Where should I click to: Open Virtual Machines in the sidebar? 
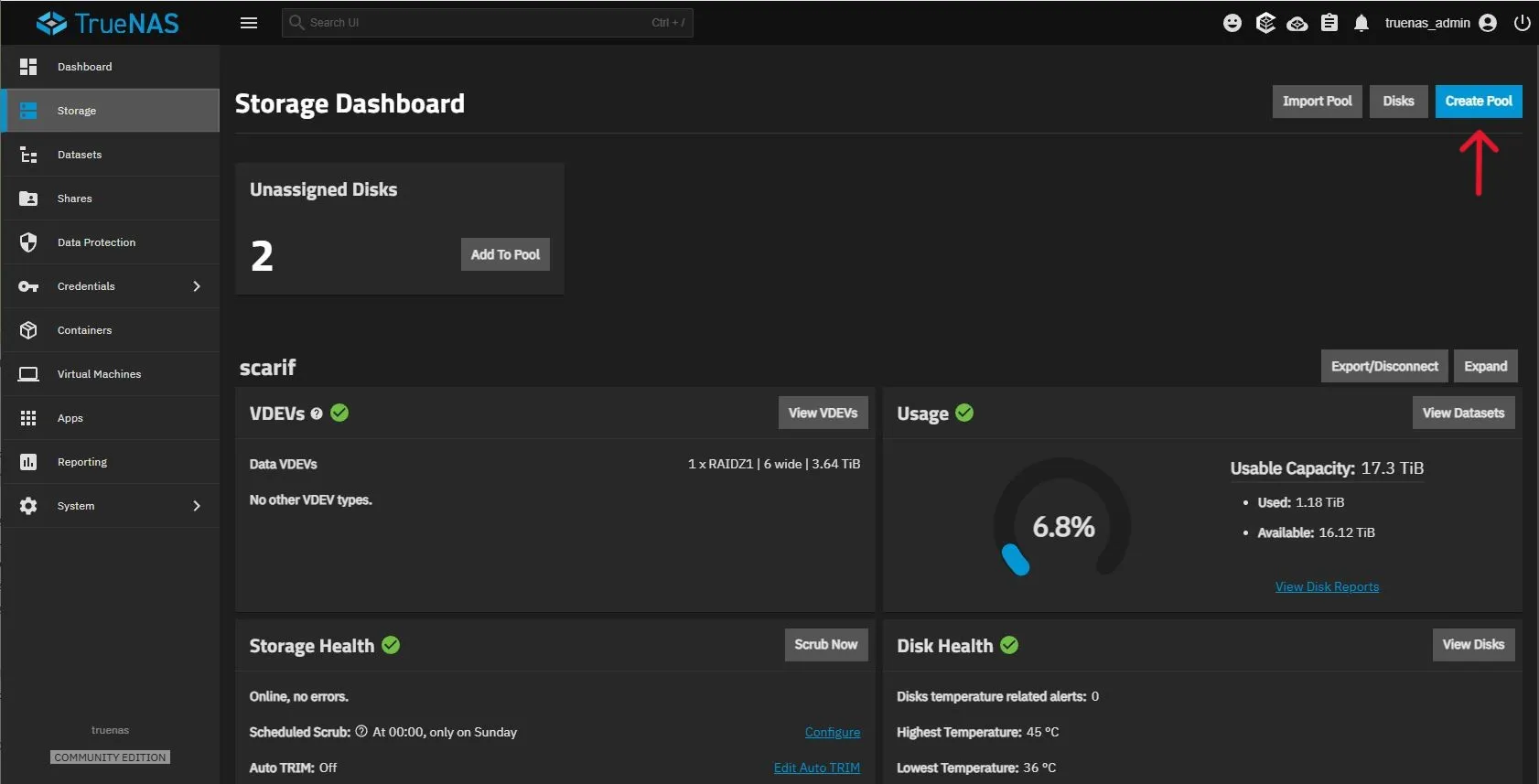tap(99, 374)
